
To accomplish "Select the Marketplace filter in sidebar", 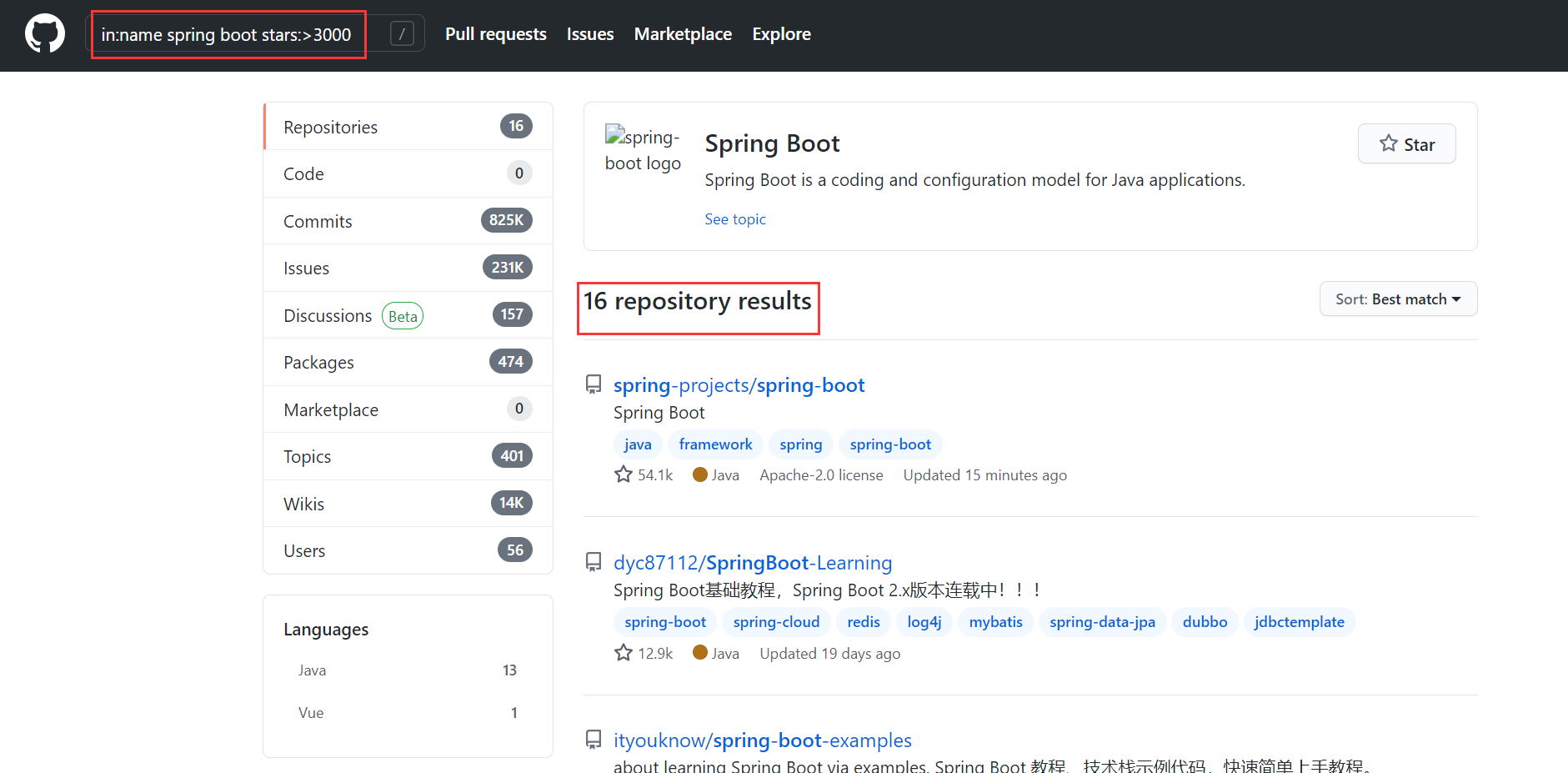I will [408, 409].
